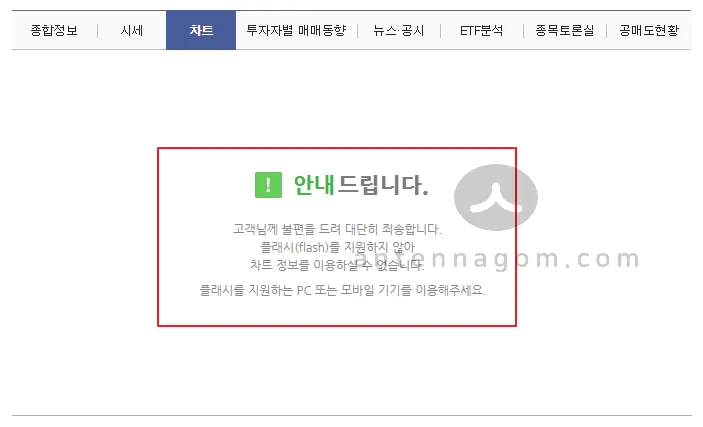Open the 종합정보 tab
703x427 pixels.
pos(54,30)
